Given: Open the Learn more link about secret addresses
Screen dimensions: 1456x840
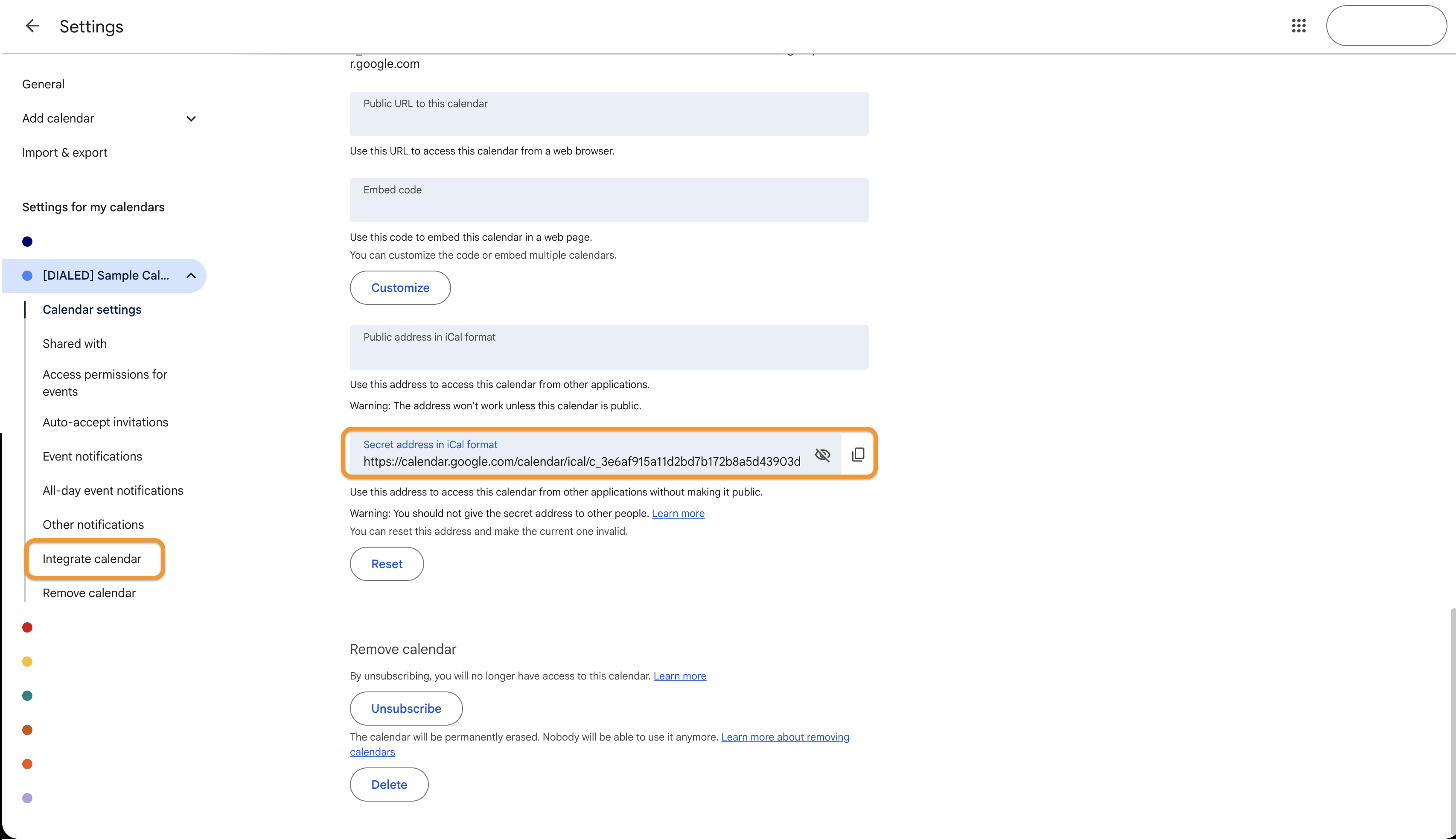Looking at the screenshot, I should point(678,513).
